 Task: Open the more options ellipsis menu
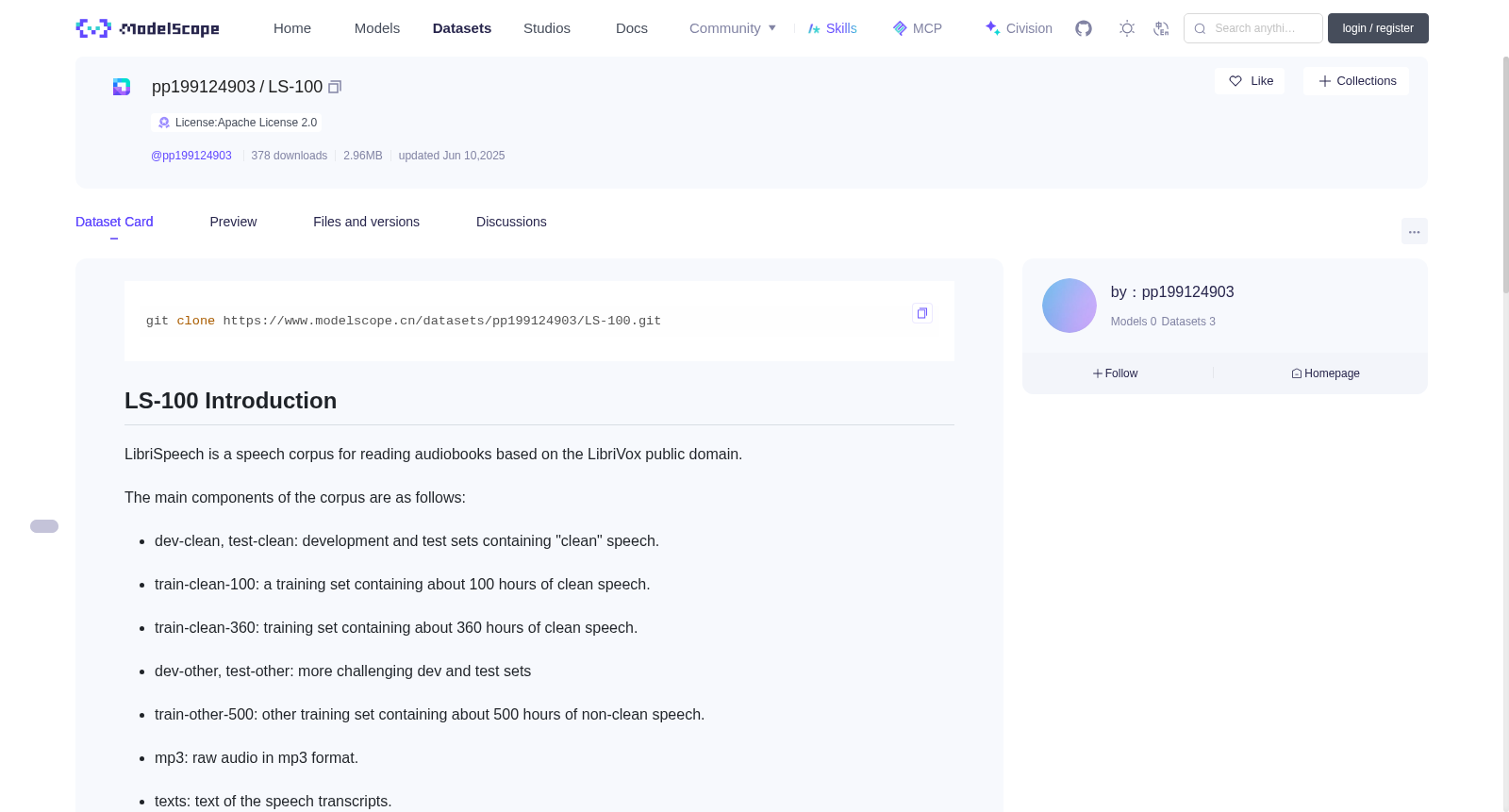[1414, 231]
